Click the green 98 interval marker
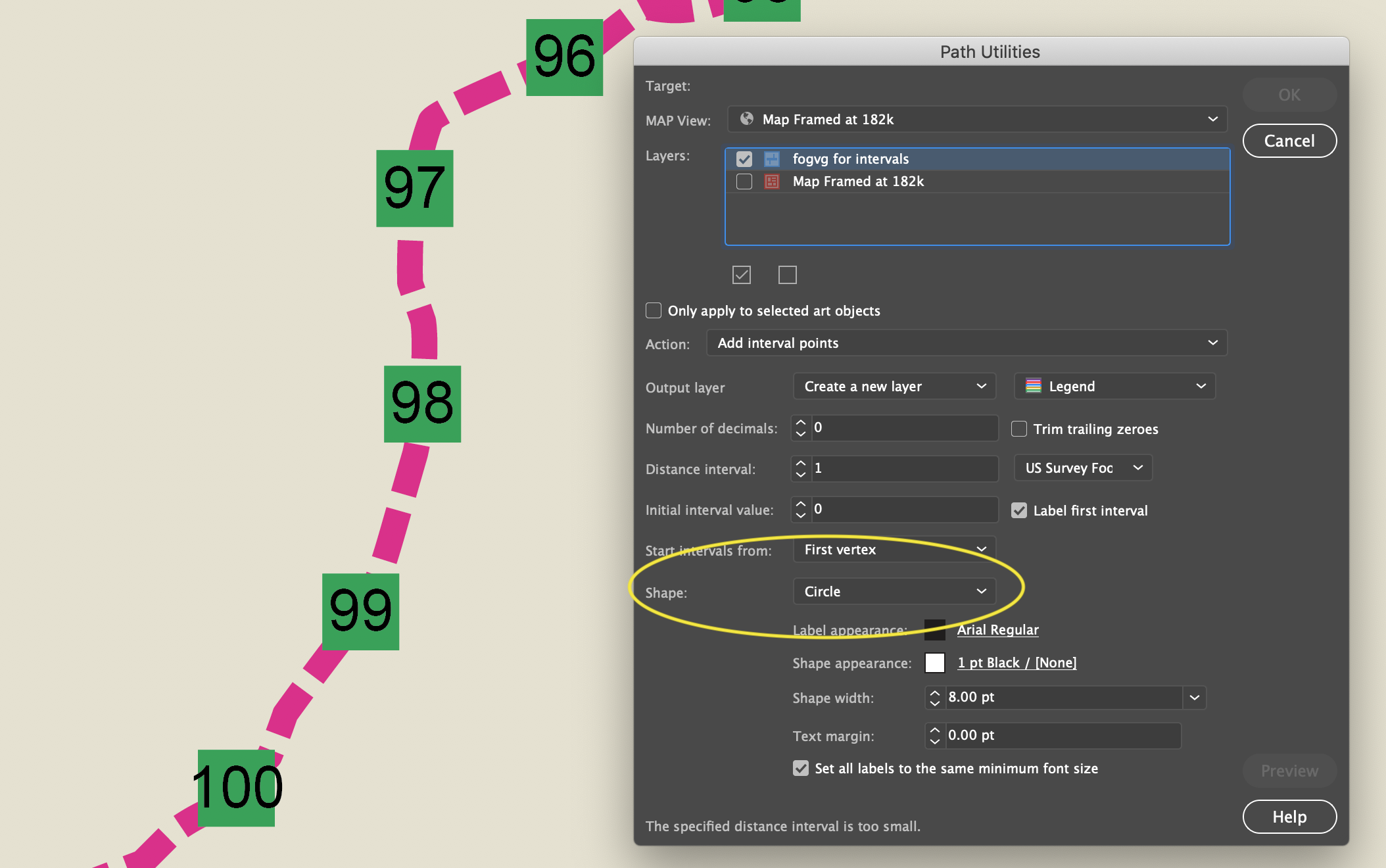The image size is (1386, 868). (423, 404)
